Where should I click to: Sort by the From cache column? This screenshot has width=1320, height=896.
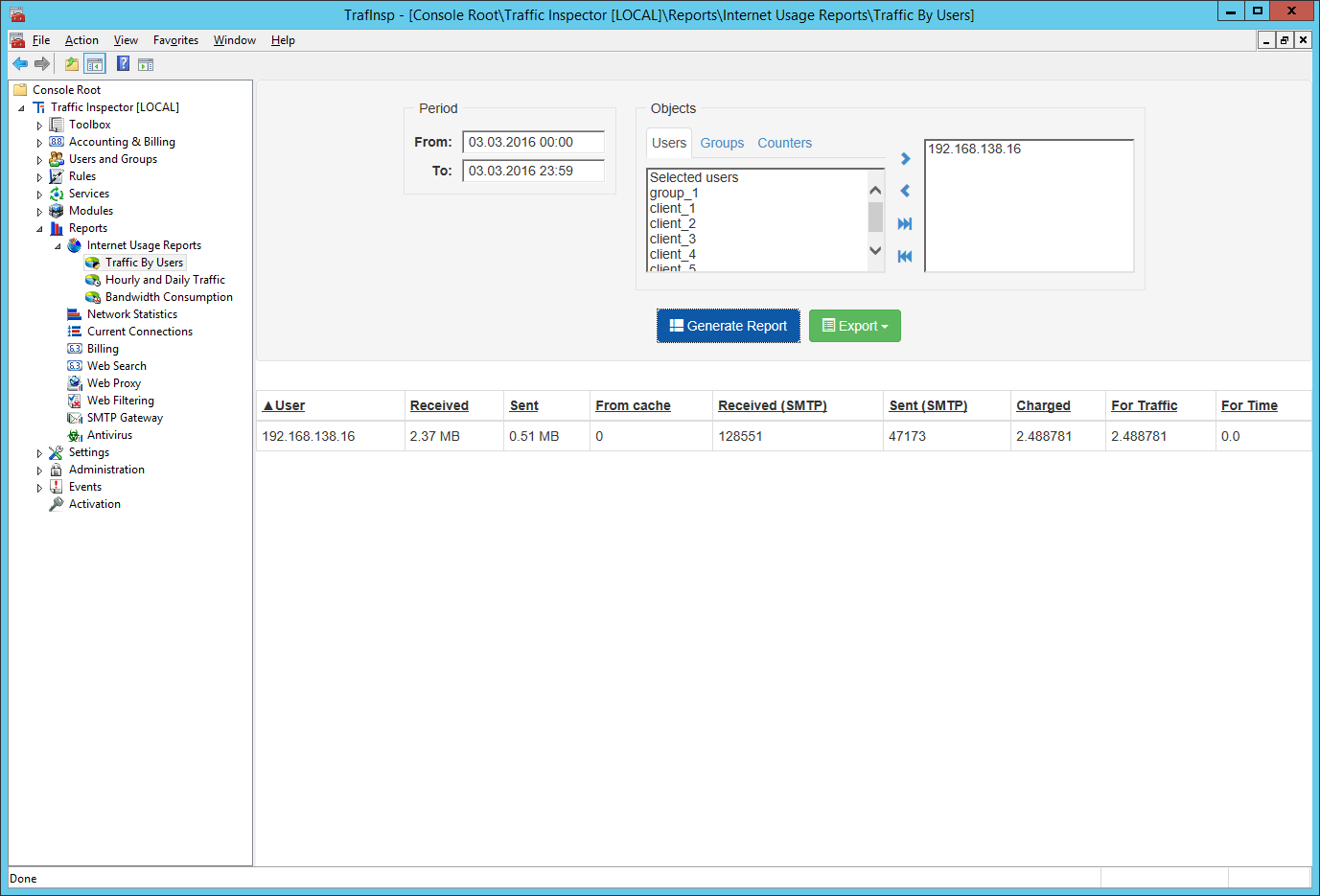click(x=633, y=406)
